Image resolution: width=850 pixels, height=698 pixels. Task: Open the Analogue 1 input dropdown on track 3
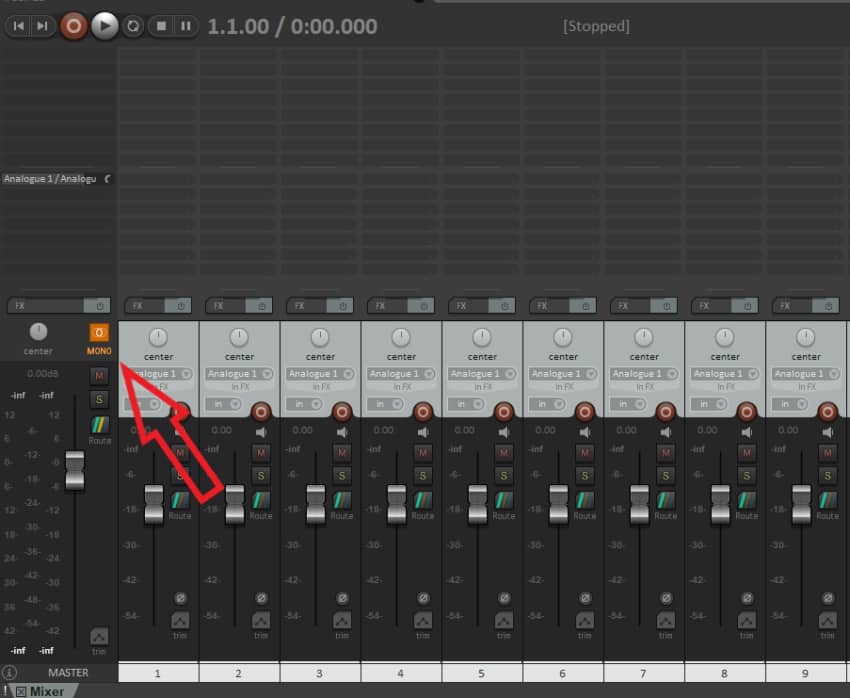[320, 374]
